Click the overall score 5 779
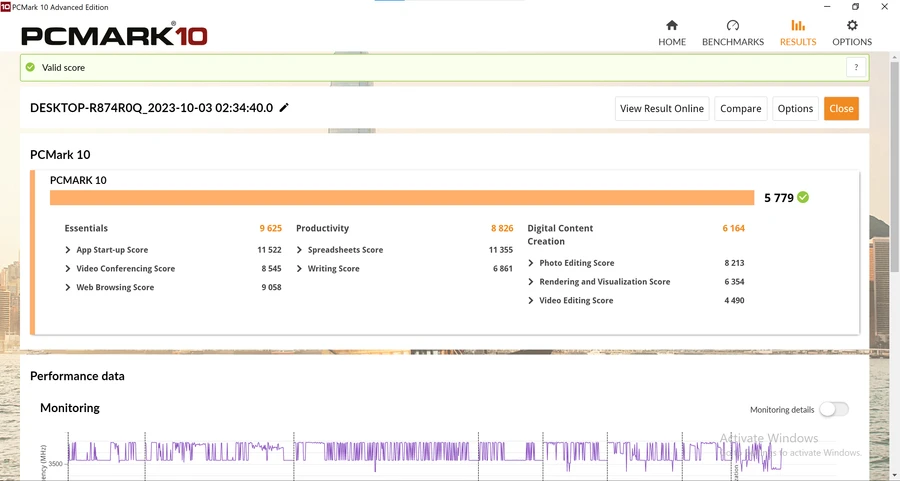Viewport: 900px width, 481px height. tap(778, 198)
